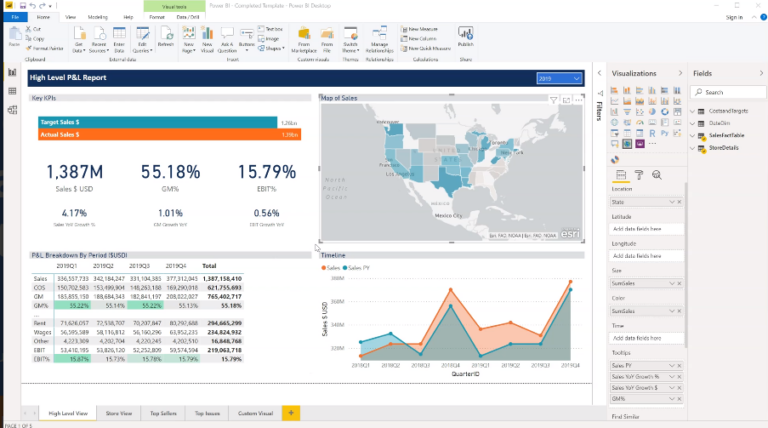Remove the State field from Location

[x=680, y=202]
